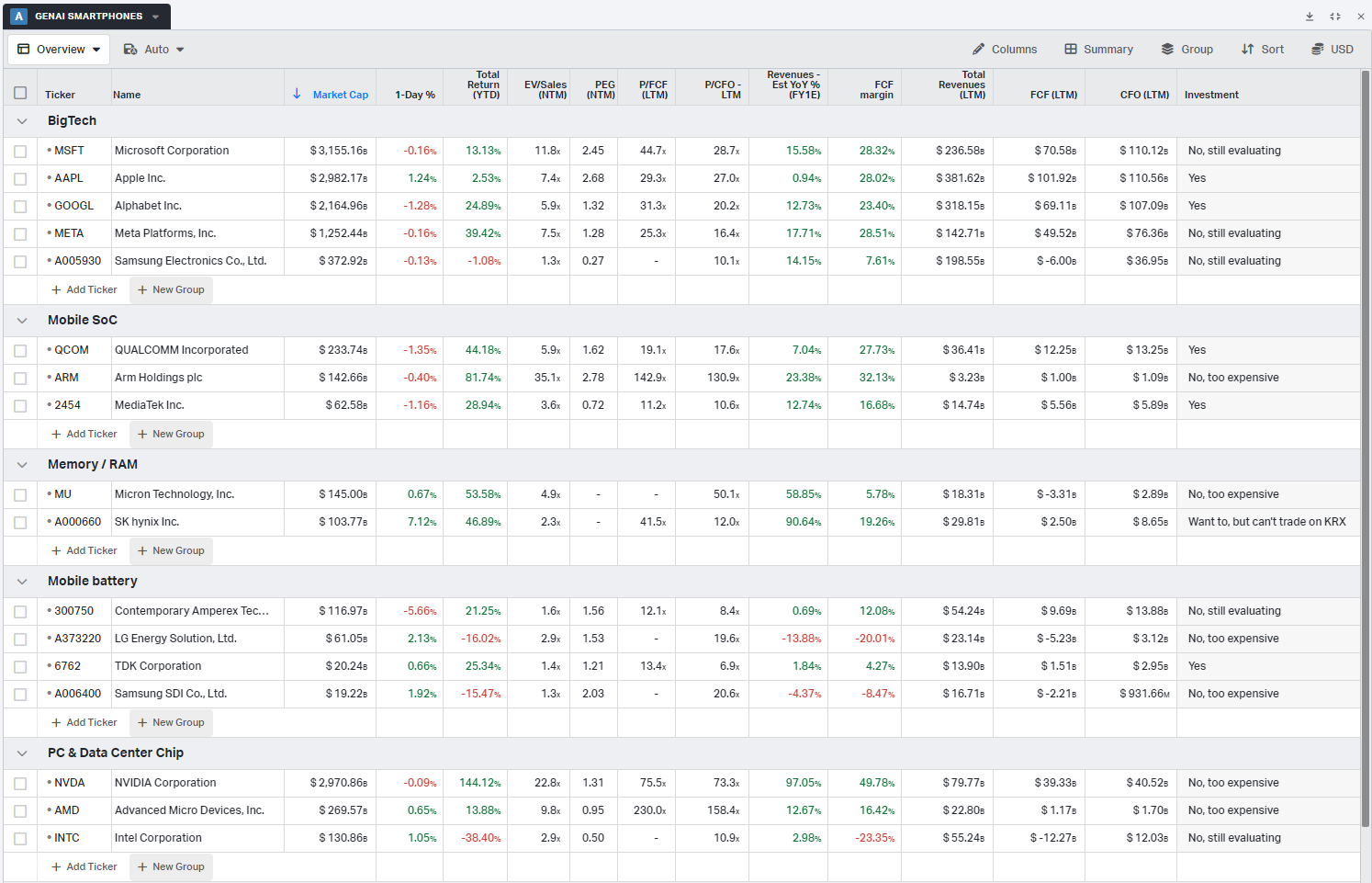Click New Group under Memory / RAM
The image size is (1372, 883).
tap(171, 550)
